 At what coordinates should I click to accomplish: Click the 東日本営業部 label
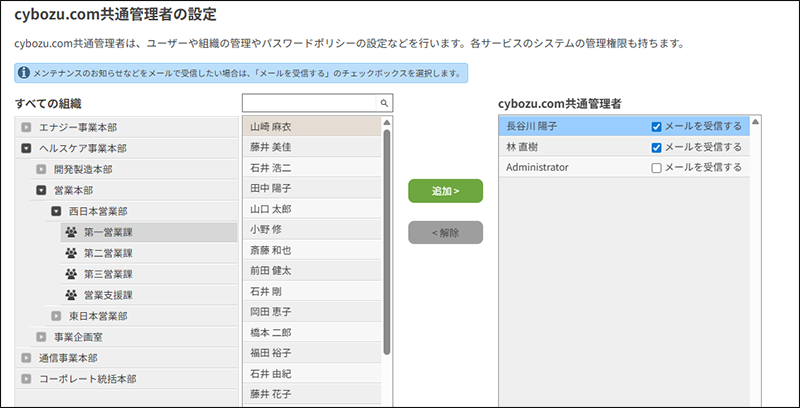point(98,316)
